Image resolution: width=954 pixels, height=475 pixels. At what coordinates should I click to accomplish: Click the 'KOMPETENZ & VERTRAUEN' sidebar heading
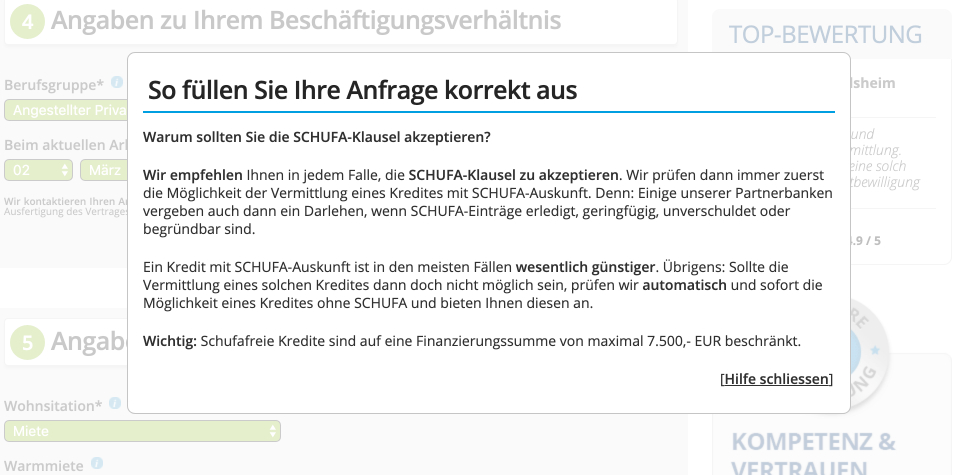click(813, 453)
